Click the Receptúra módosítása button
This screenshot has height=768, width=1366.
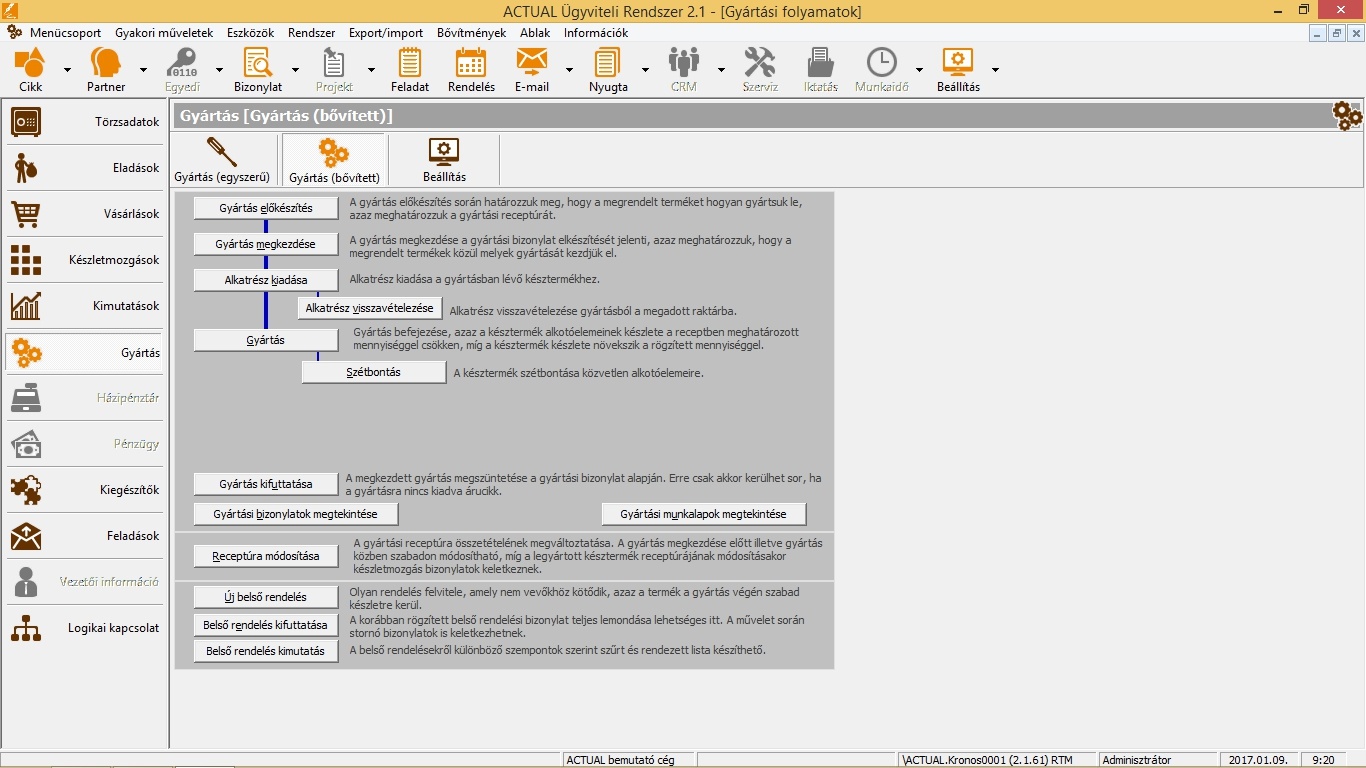click(266, 556)
